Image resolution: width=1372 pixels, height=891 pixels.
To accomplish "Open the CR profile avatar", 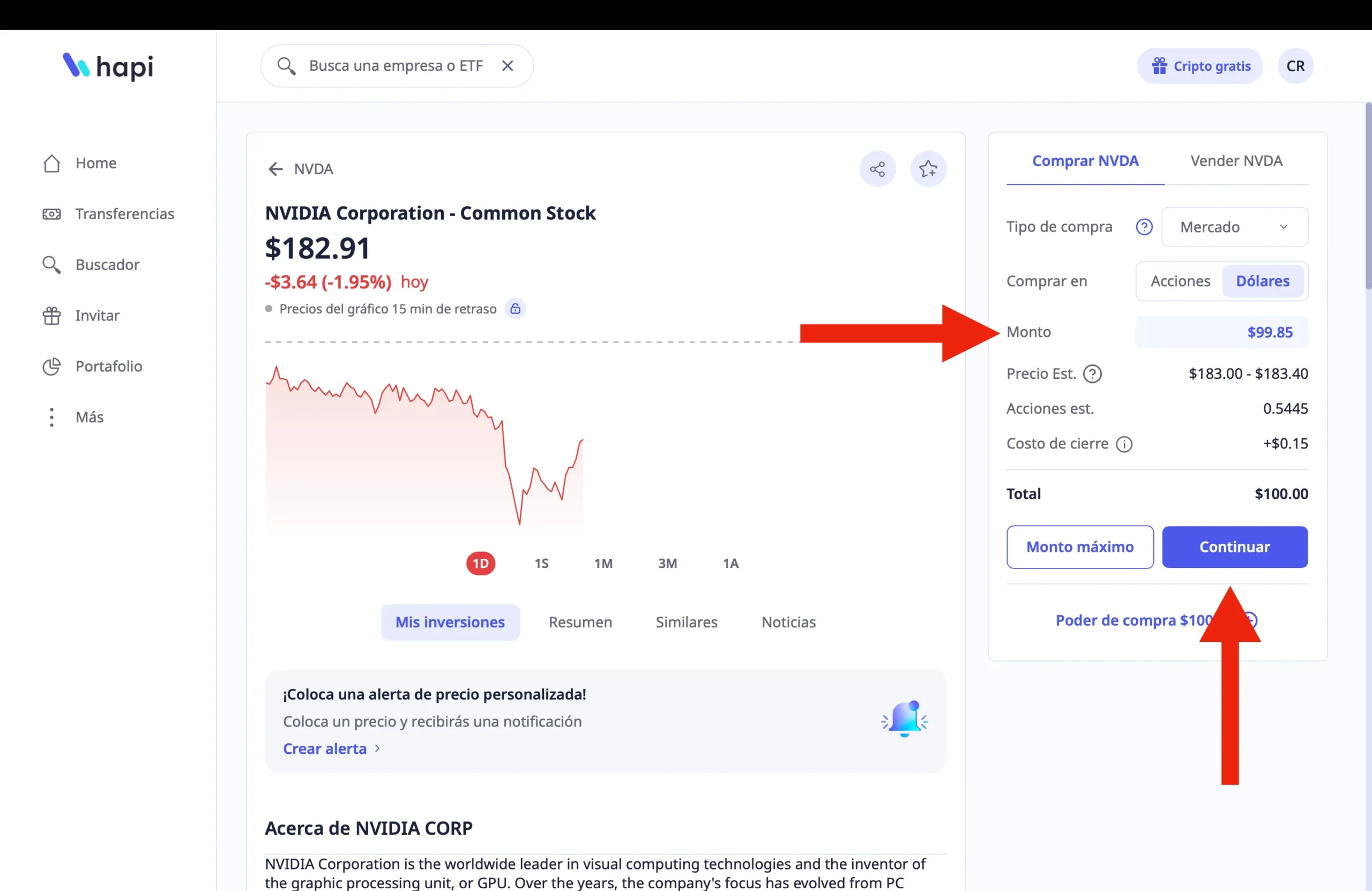I will 1295,66.
